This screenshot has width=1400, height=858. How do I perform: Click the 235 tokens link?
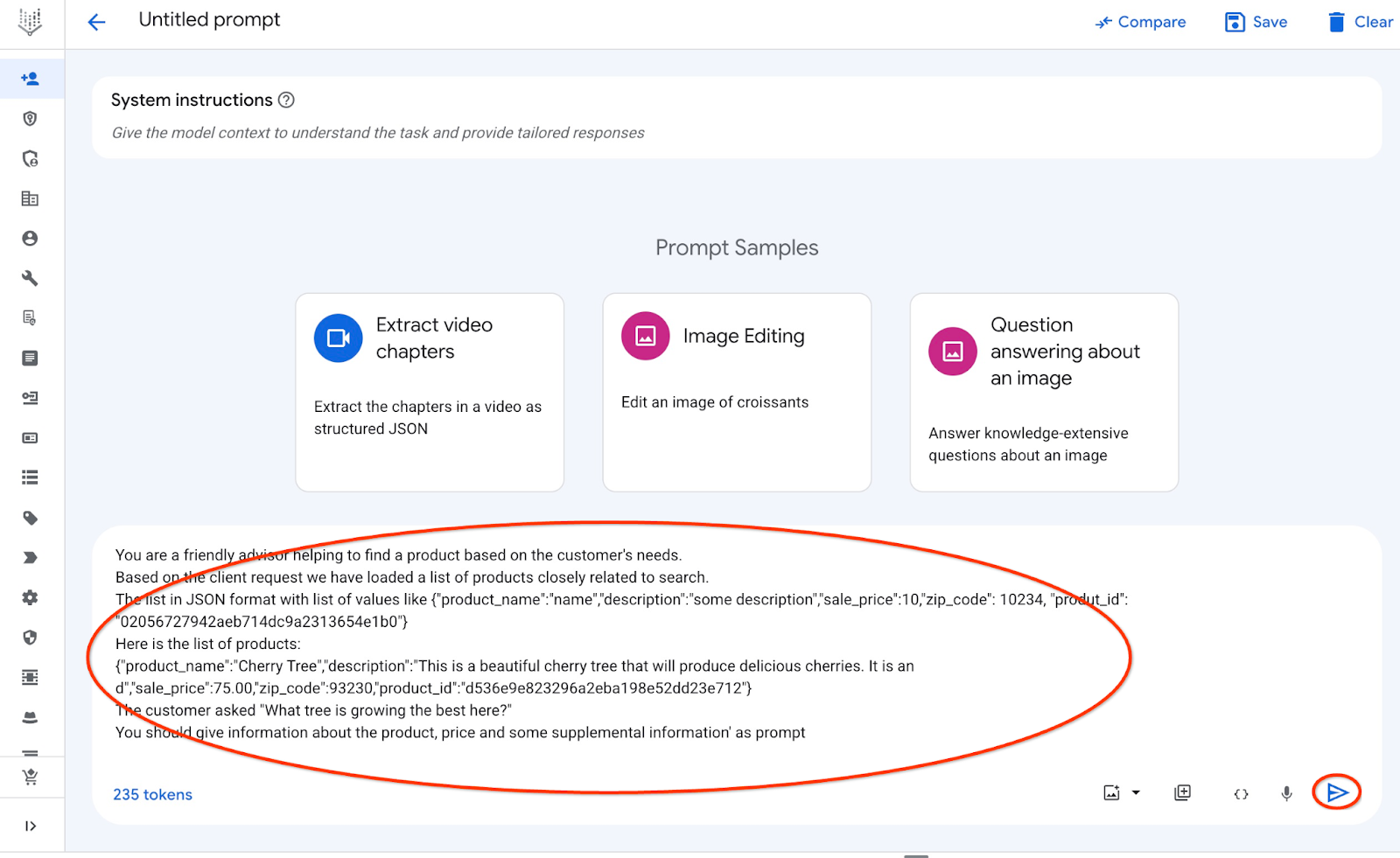click(x=152, y=794)
